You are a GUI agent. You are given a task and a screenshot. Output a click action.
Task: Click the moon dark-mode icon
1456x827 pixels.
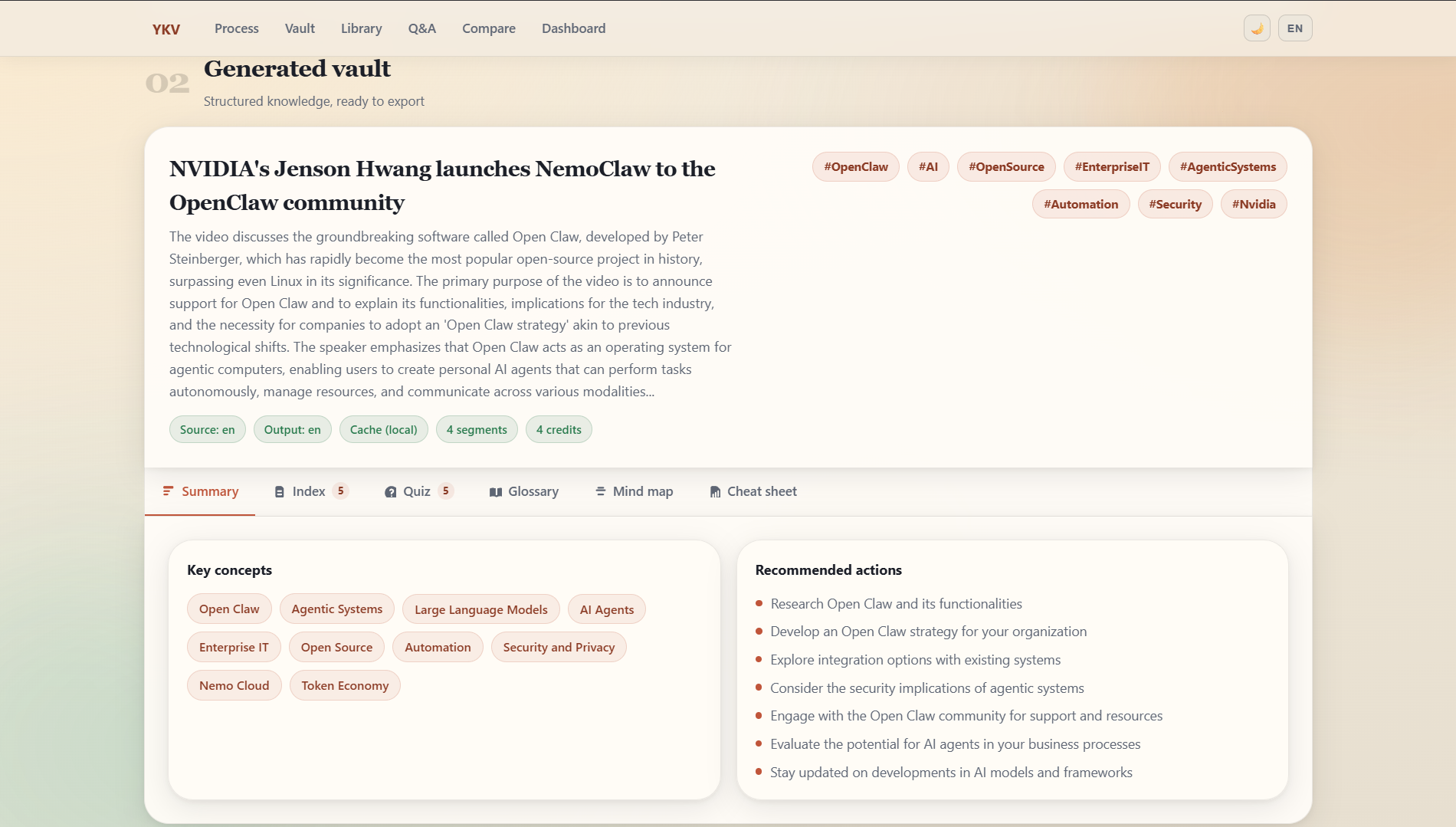tap(1257, 28)
